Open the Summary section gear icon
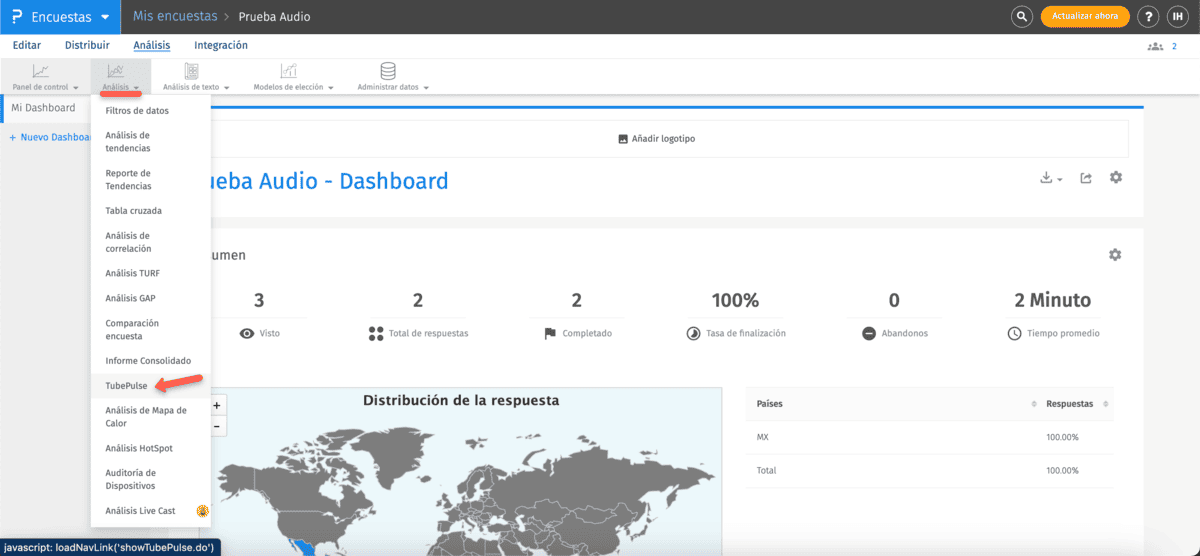 (1115, 255)
